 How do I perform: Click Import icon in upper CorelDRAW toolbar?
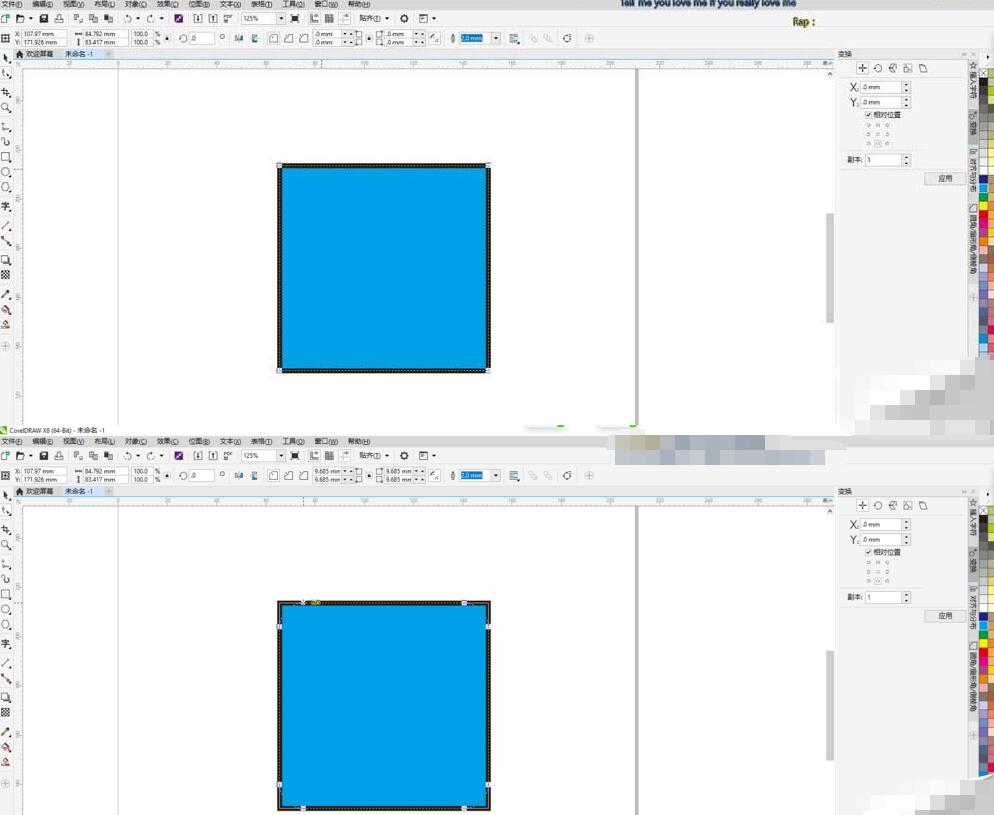pos(198,18)
